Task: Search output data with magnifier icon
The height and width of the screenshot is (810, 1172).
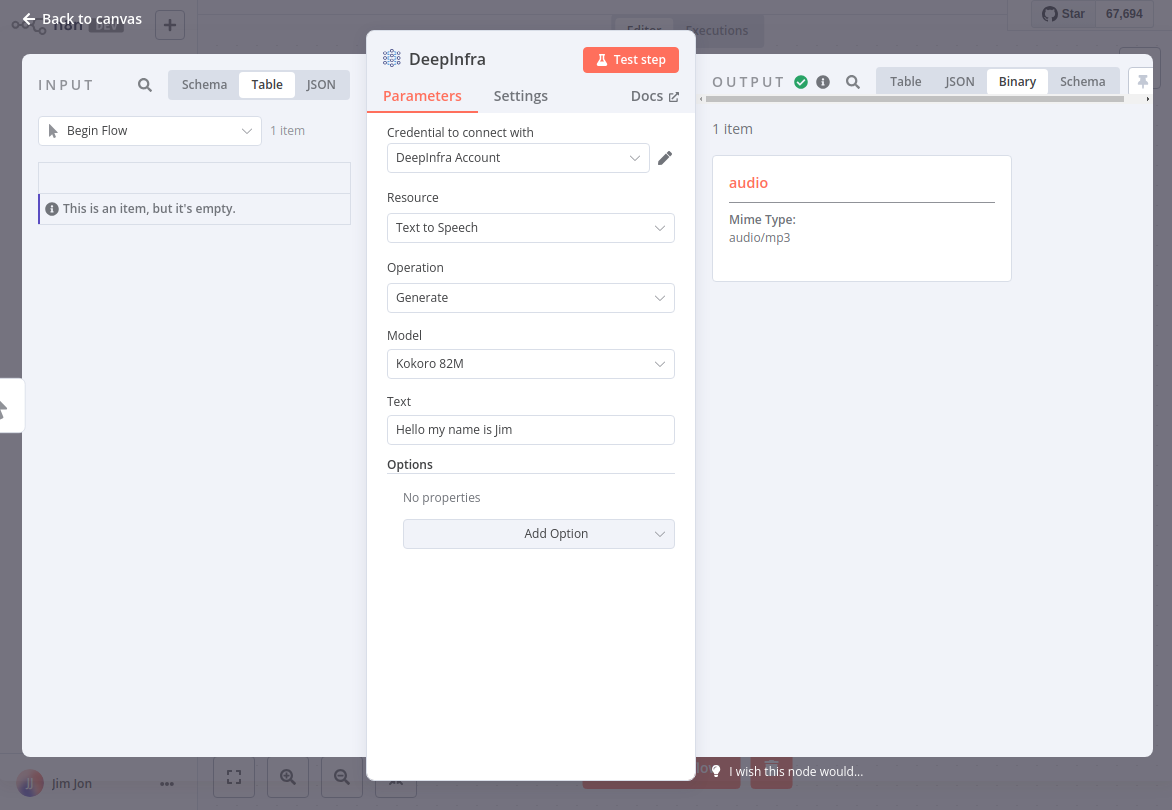Action: click(x=853, y=82)
